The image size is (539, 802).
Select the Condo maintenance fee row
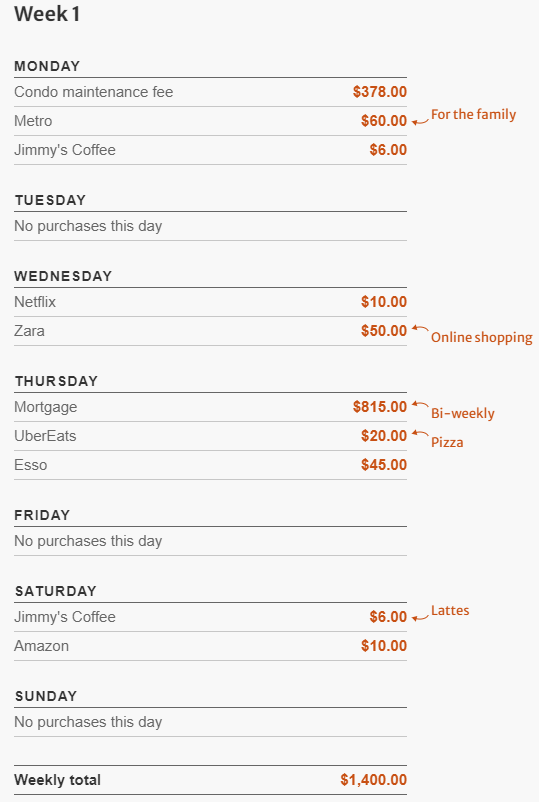tap(210, 92)
